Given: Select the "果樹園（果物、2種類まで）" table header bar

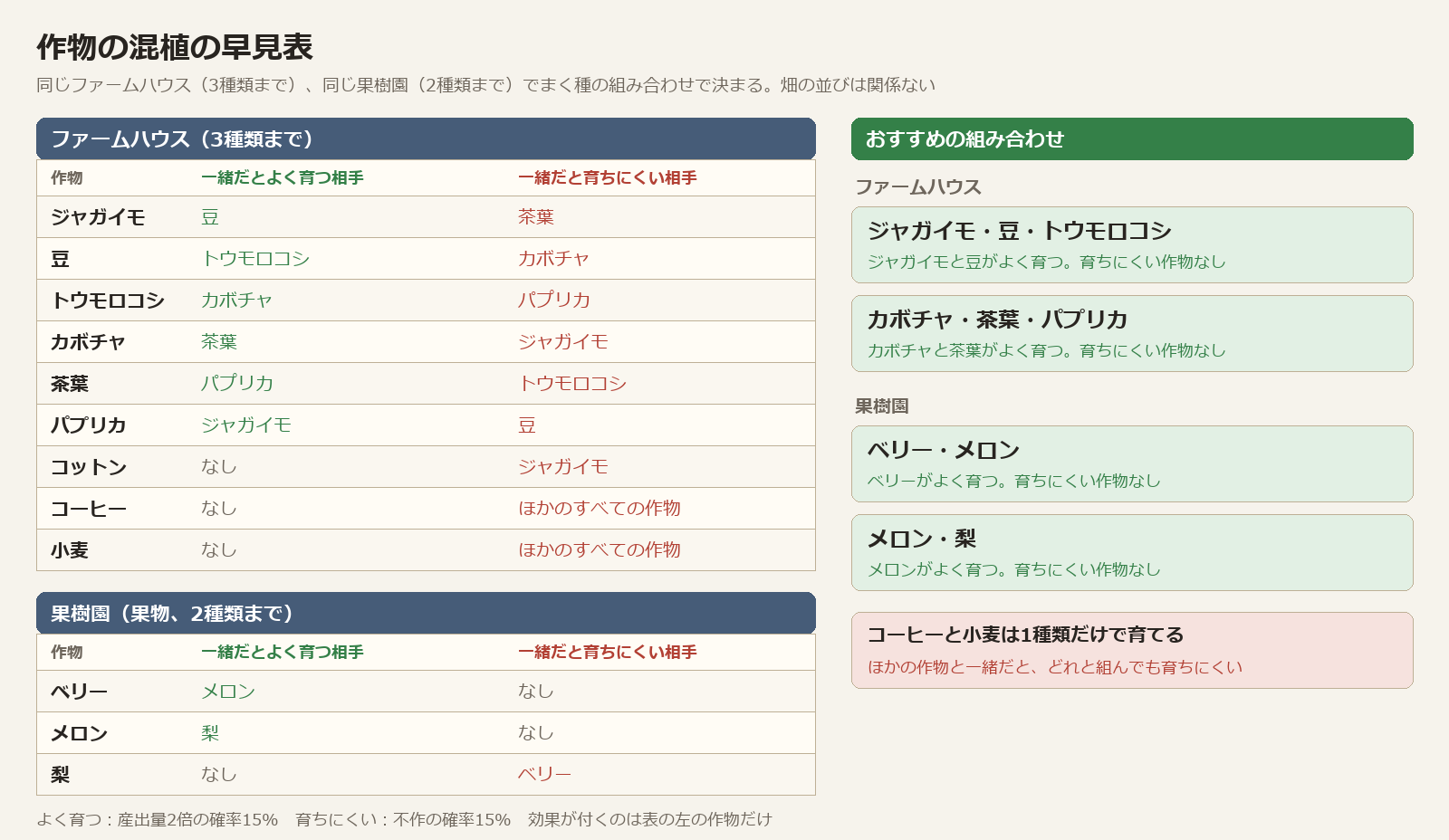Looking at the screenshot, I should (x=426, y=613).
